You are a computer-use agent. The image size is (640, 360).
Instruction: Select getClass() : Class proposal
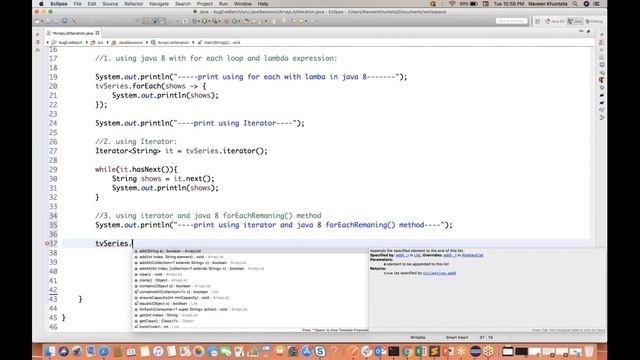(250, 321)
